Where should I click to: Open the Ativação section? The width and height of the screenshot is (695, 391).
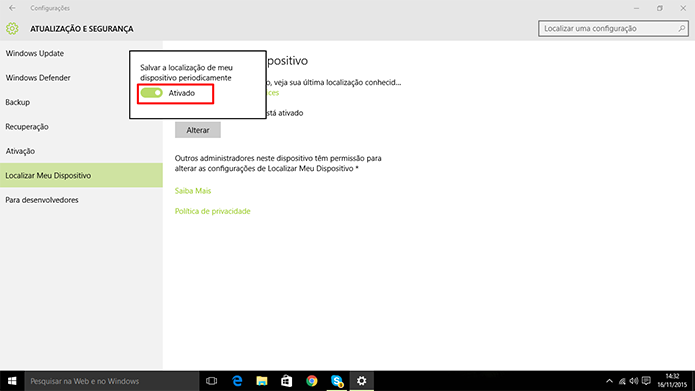tap(81, 151)
